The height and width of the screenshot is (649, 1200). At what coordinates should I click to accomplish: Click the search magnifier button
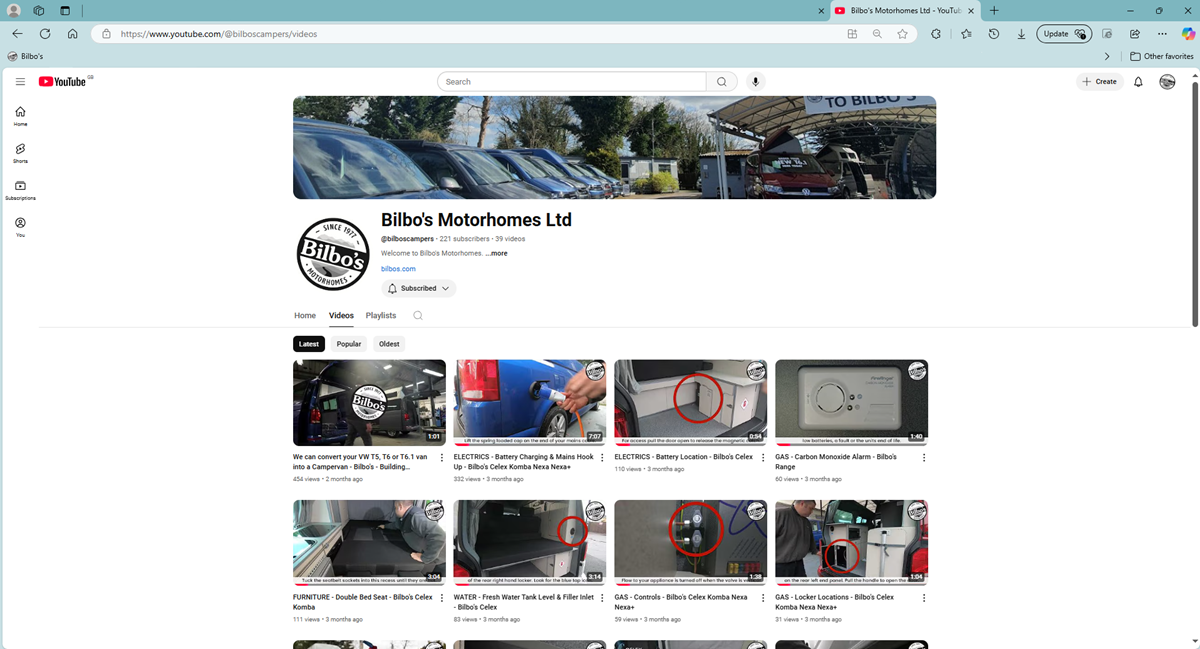click(722, 82)
